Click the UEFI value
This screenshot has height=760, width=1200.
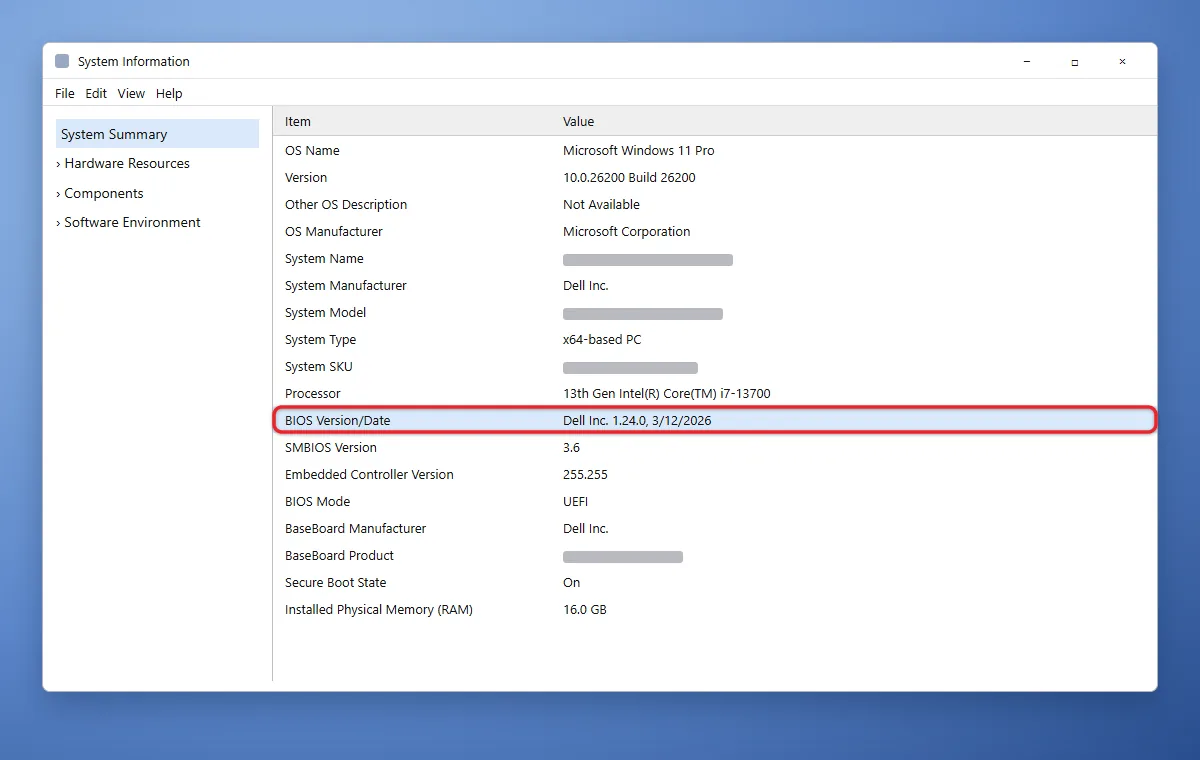click(576, 501)
